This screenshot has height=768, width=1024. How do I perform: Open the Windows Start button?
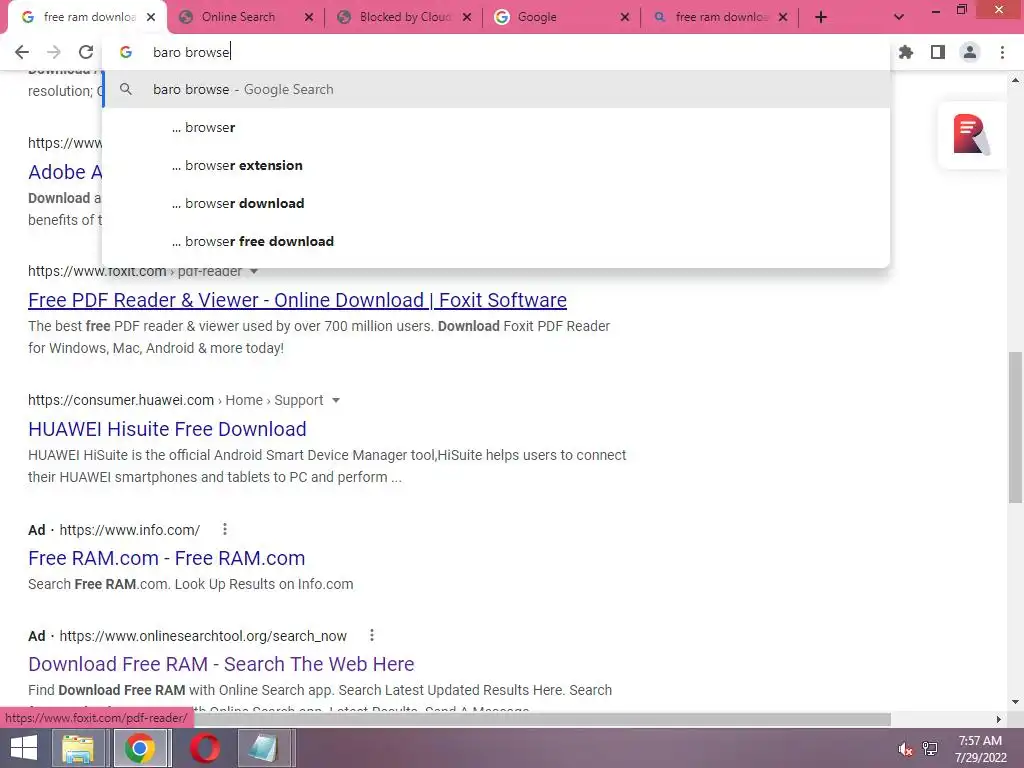click(24, 748)
